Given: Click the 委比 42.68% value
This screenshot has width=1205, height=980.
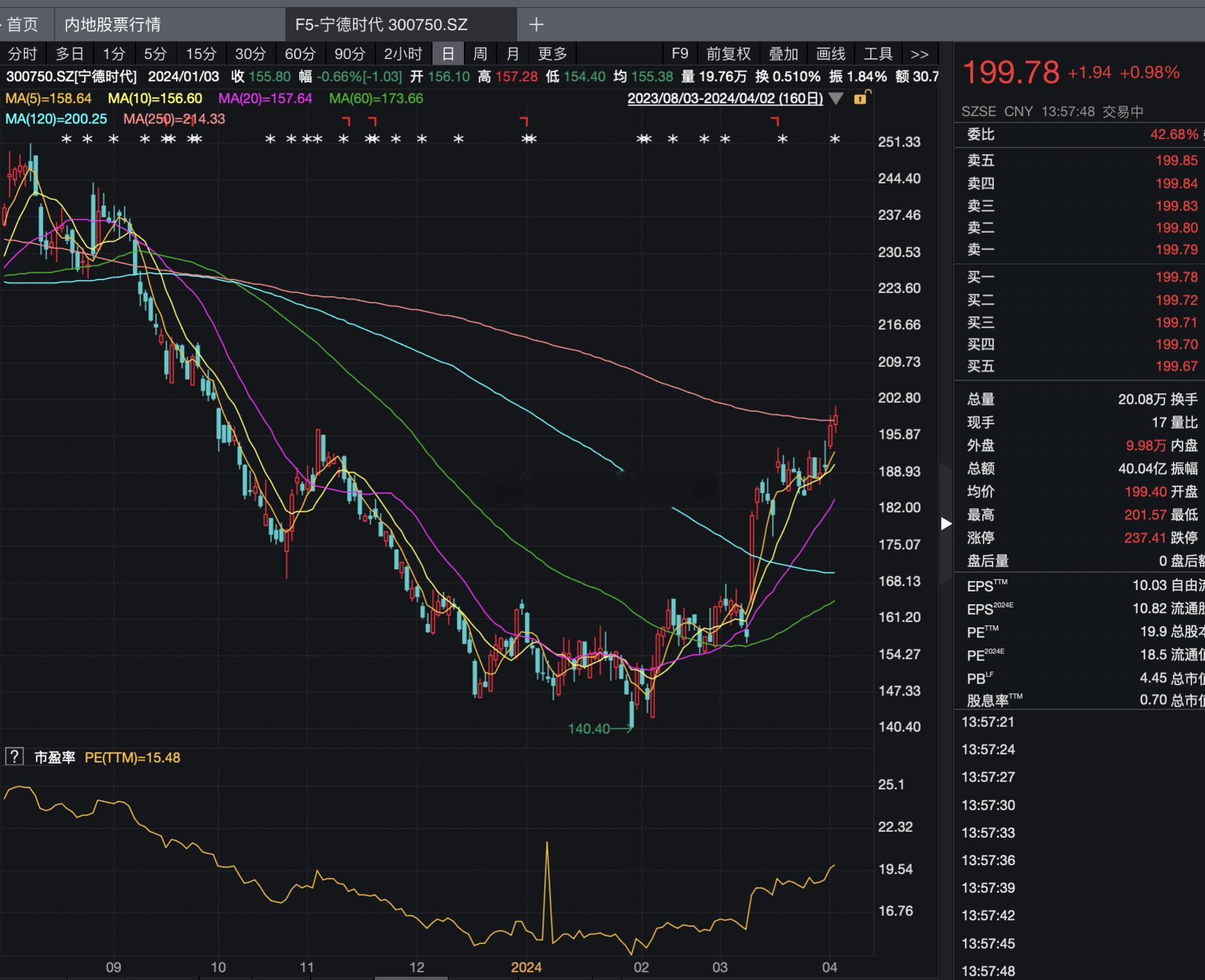Looking at the screenshot, I should coord(1174,135).
